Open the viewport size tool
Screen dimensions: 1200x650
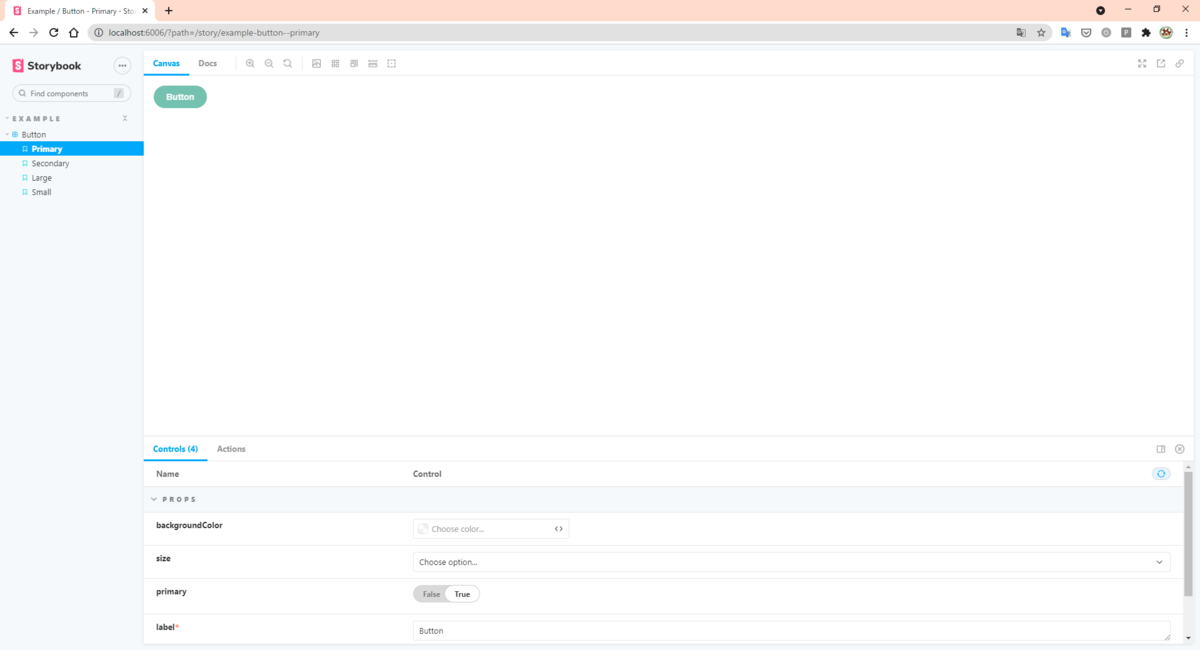coord(354,63)
